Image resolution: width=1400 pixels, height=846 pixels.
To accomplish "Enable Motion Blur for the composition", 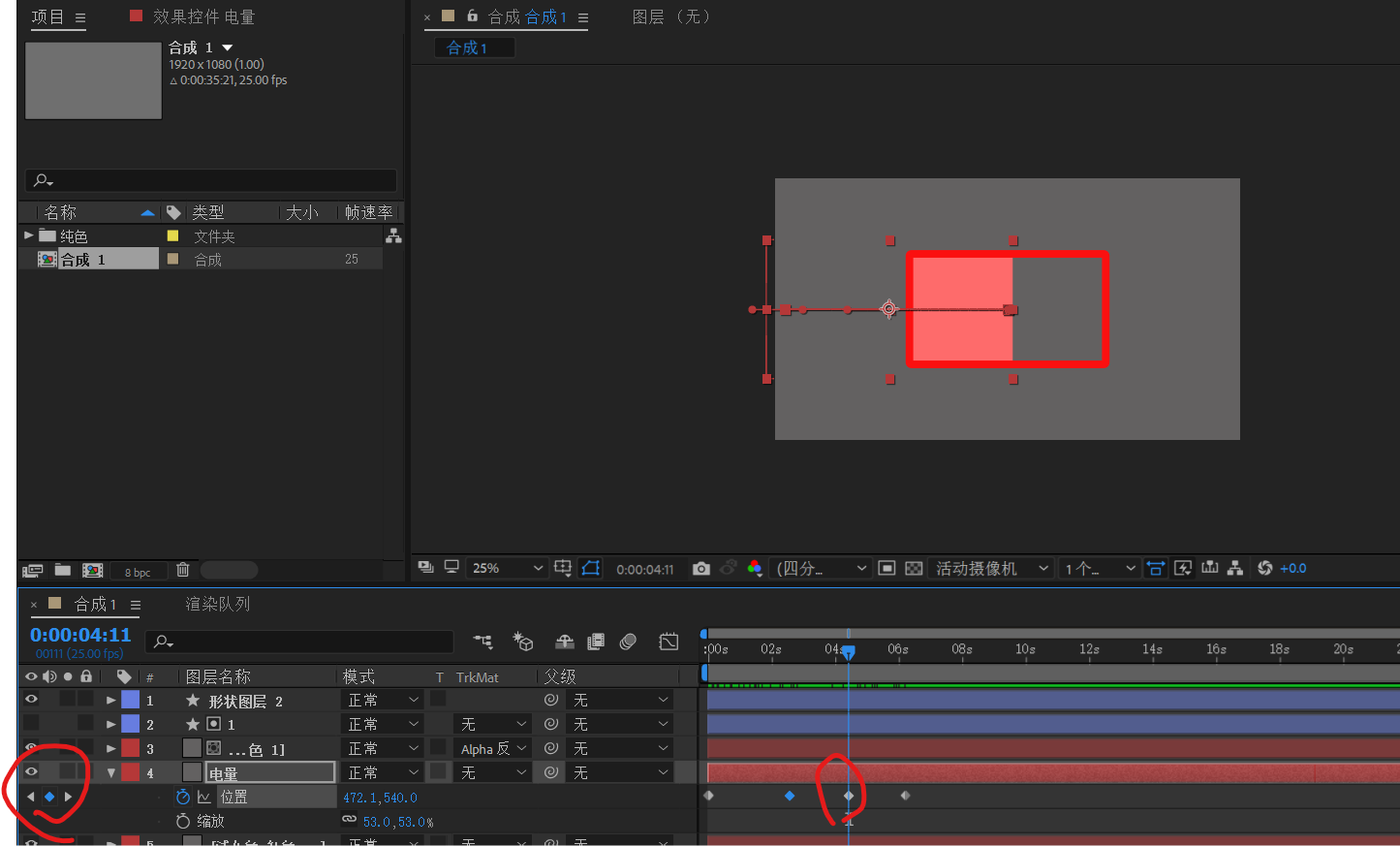I will click(628, 641).
